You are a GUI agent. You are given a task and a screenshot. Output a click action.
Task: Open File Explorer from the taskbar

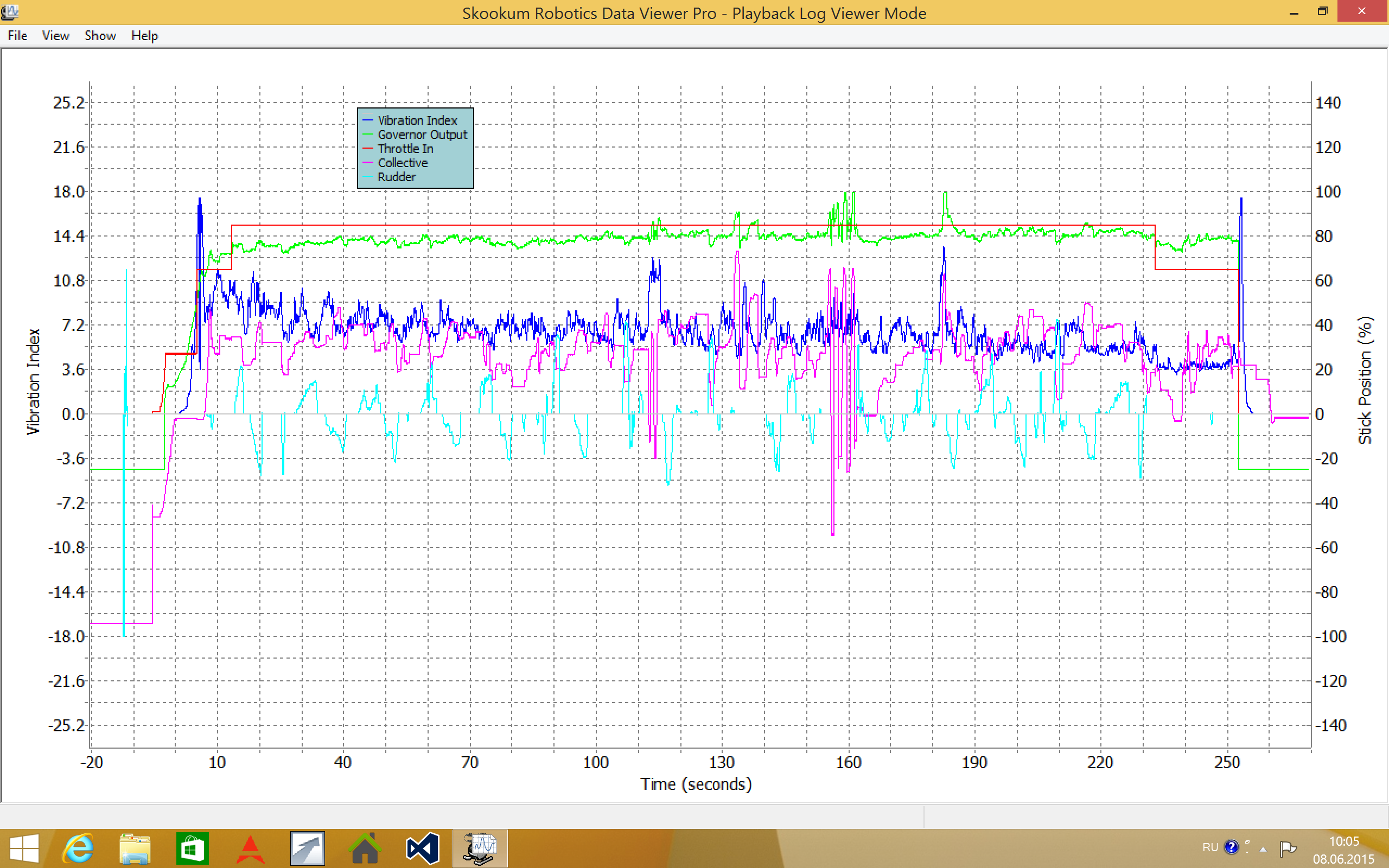[x=135, y=848]
